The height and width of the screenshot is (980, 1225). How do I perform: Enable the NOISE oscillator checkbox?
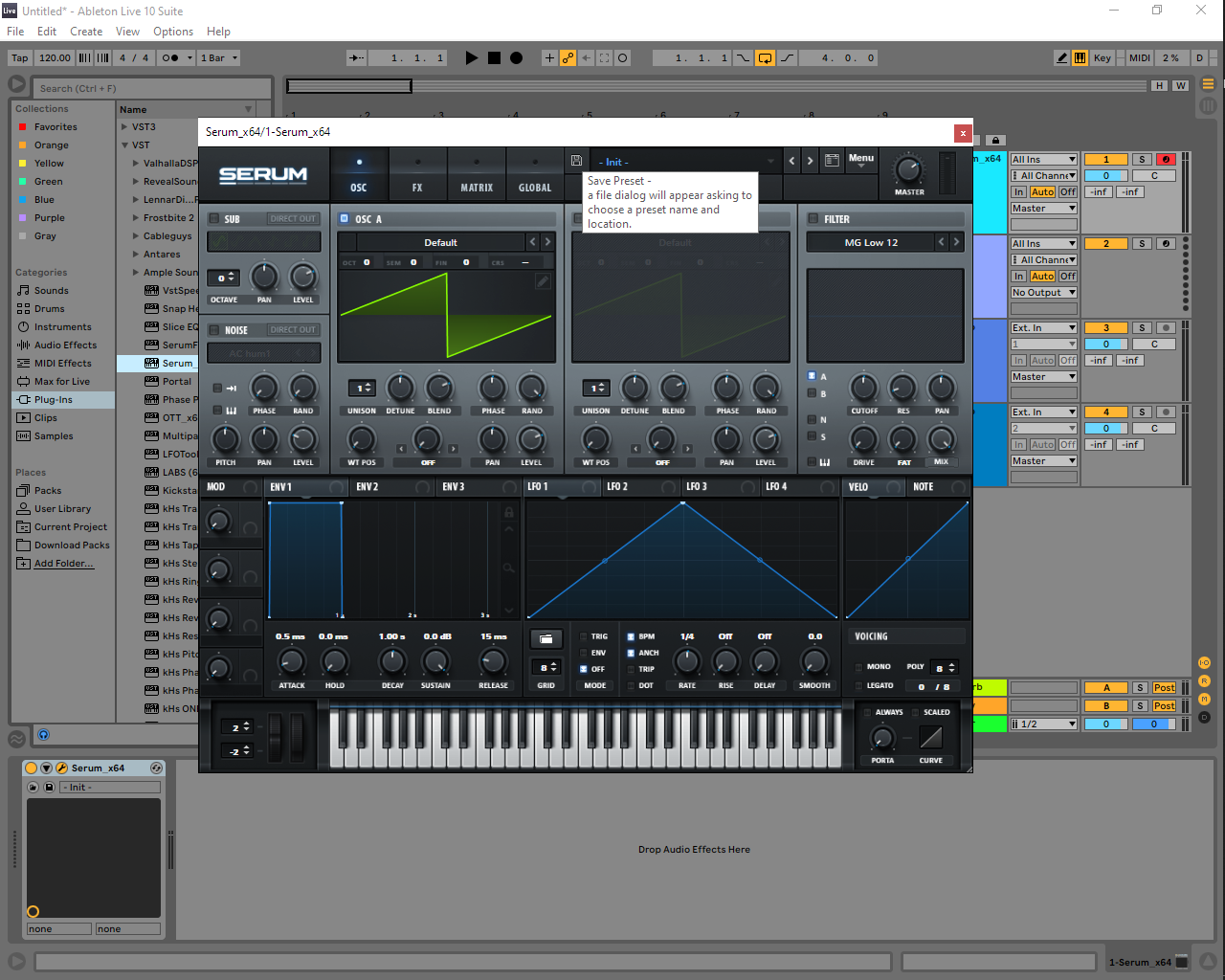(214, 329)
